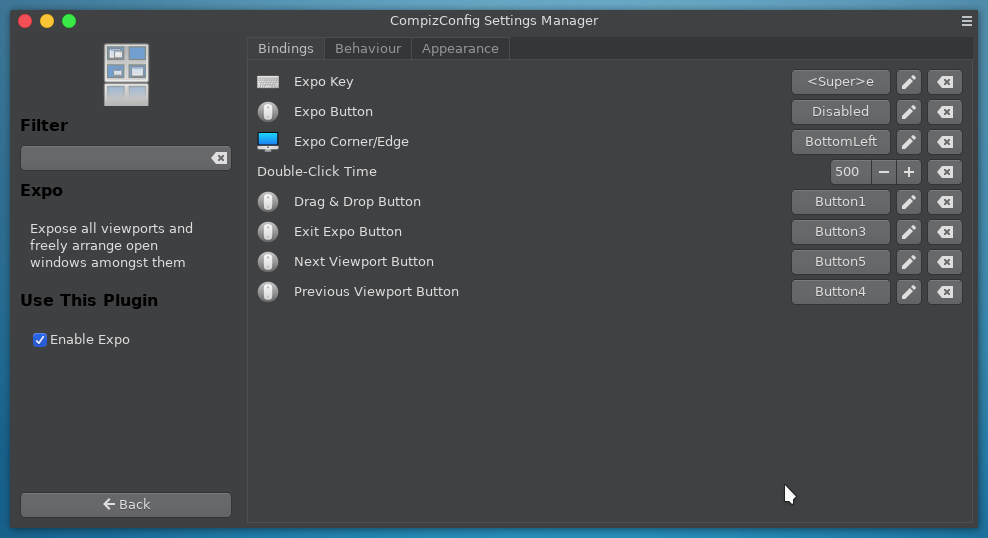Switch to the Behaviour tab
The width and height of the screenshot is (988, 538).
click(x=368, y=49)
